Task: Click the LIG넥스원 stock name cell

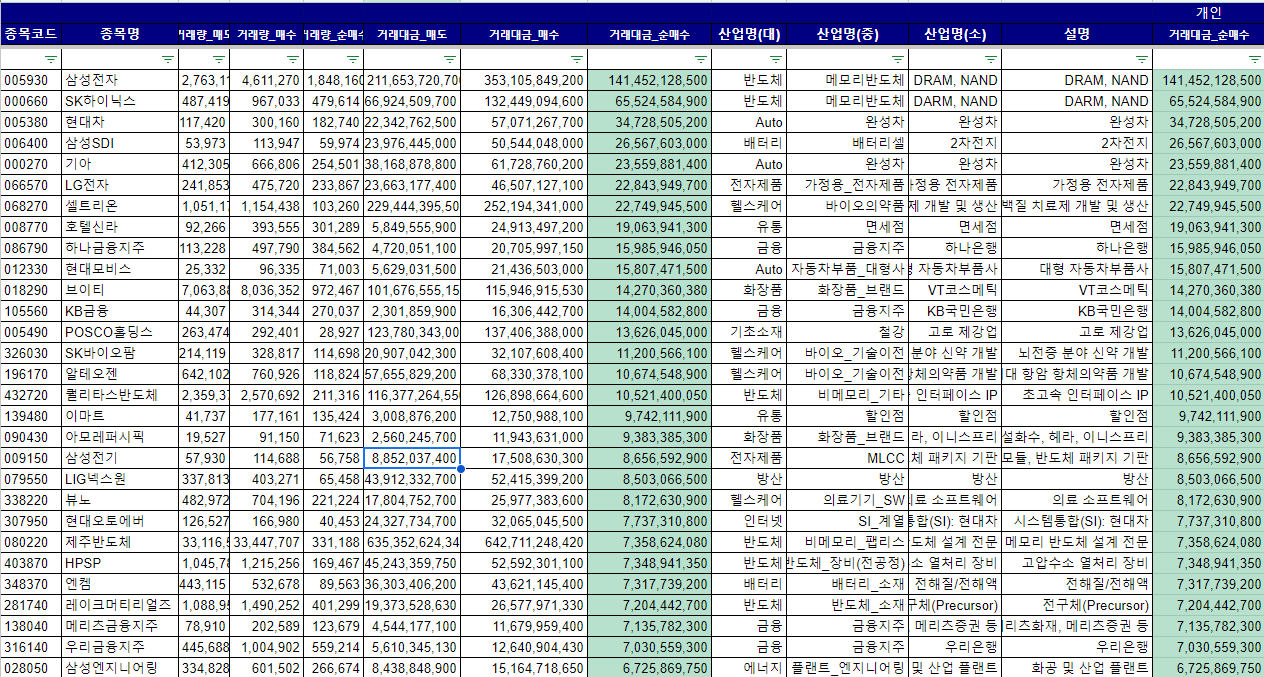Action: [x=121, y=479]
